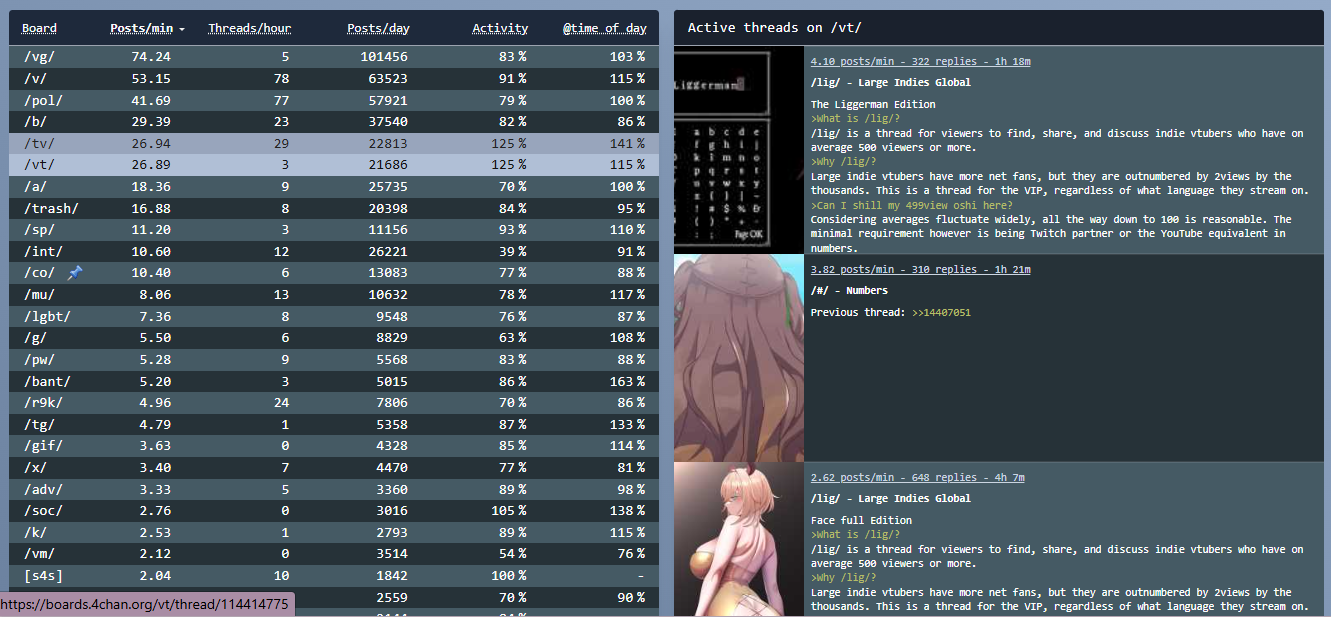
Task: Select the /pol/ board row
Action: pos(334,100)
